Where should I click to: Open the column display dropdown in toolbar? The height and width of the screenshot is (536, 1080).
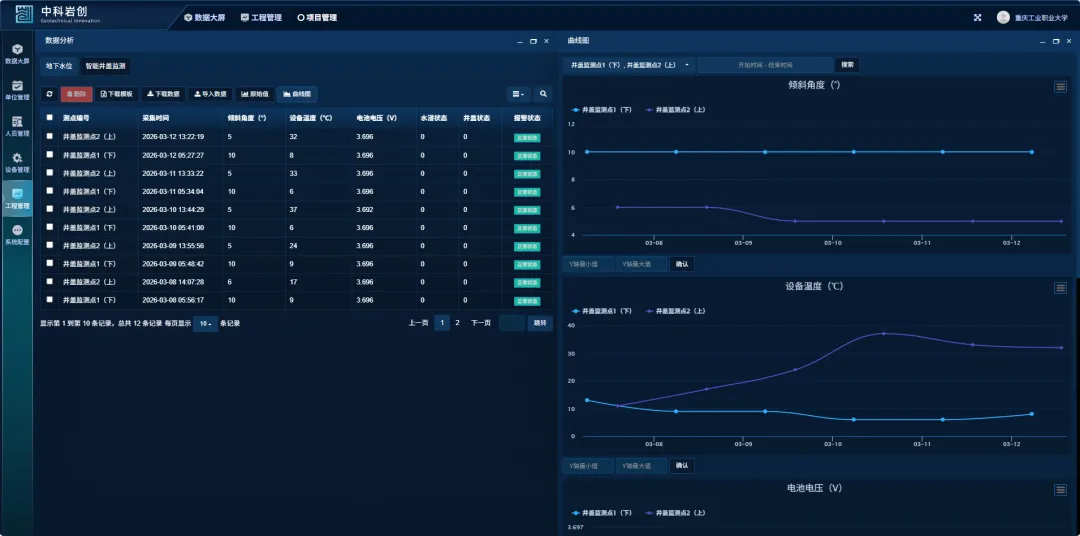[517, 94]
